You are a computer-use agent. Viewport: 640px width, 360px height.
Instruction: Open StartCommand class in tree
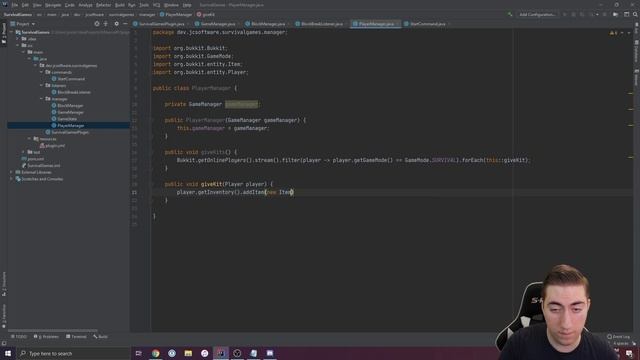(x=68, y=79)
